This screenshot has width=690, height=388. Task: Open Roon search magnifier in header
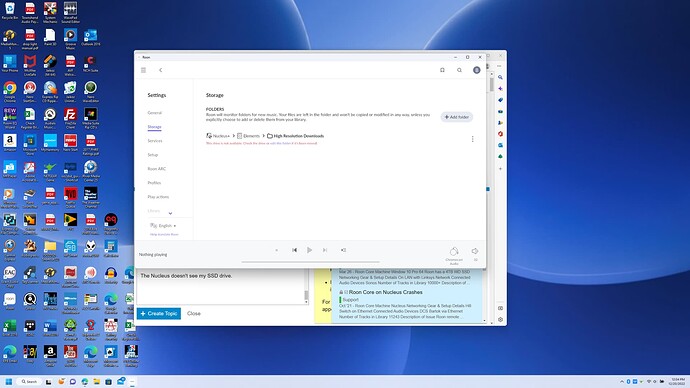pyautogui.click(x=459, y=70)
